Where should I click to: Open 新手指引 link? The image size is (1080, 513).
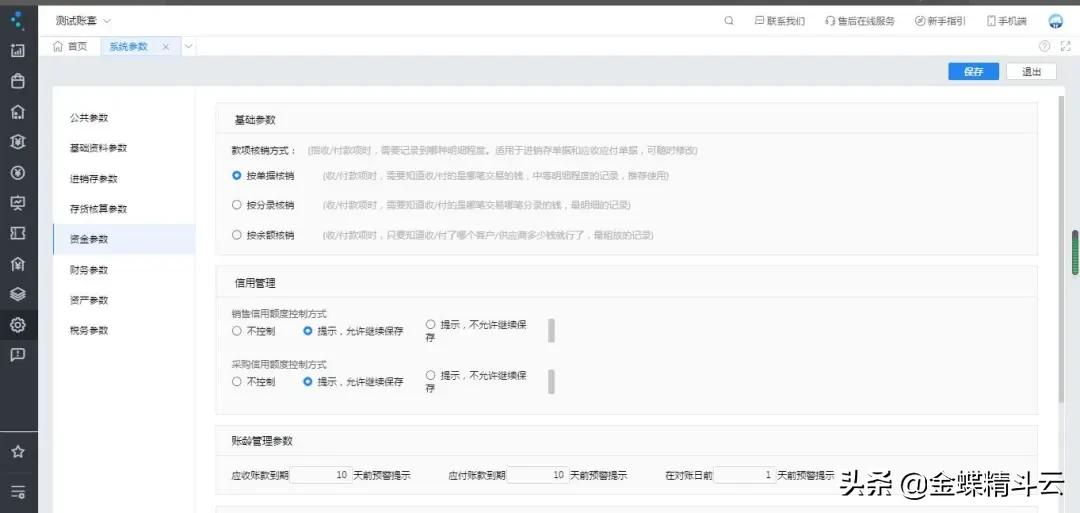point(940,21)
